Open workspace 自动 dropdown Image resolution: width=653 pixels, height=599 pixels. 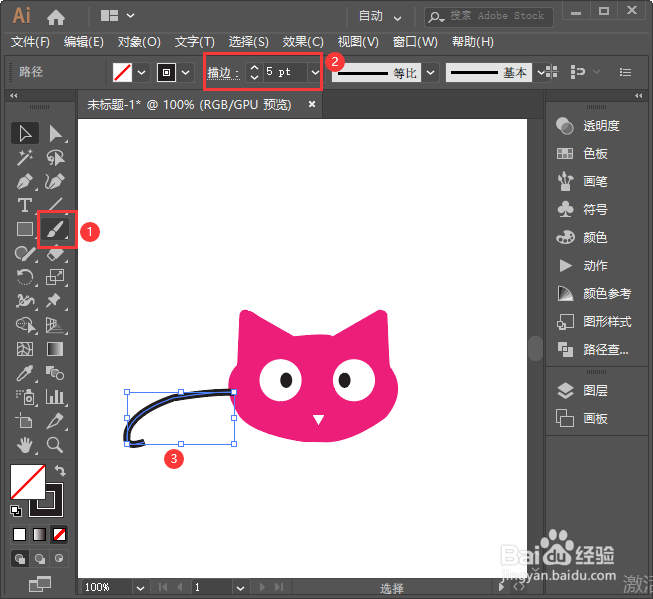(x=380, y=17)
